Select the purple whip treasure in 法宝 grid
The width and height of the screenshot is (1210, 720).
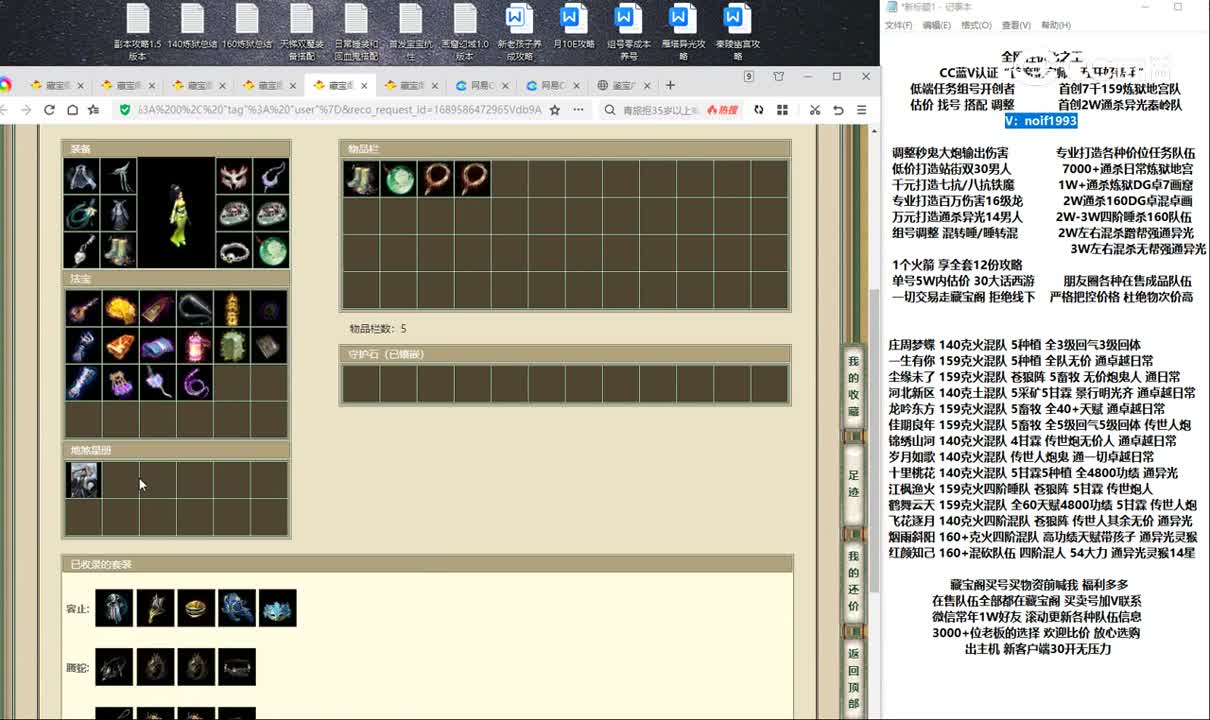pyautogui.click(x=195, y=383)
